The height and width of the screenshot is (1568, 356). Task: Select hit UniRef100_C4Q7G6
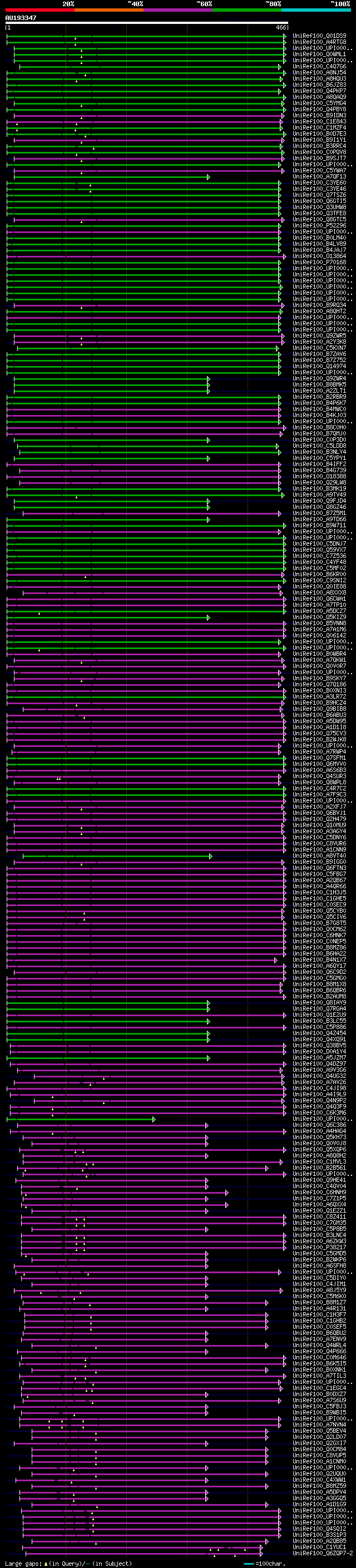point(319,66)
